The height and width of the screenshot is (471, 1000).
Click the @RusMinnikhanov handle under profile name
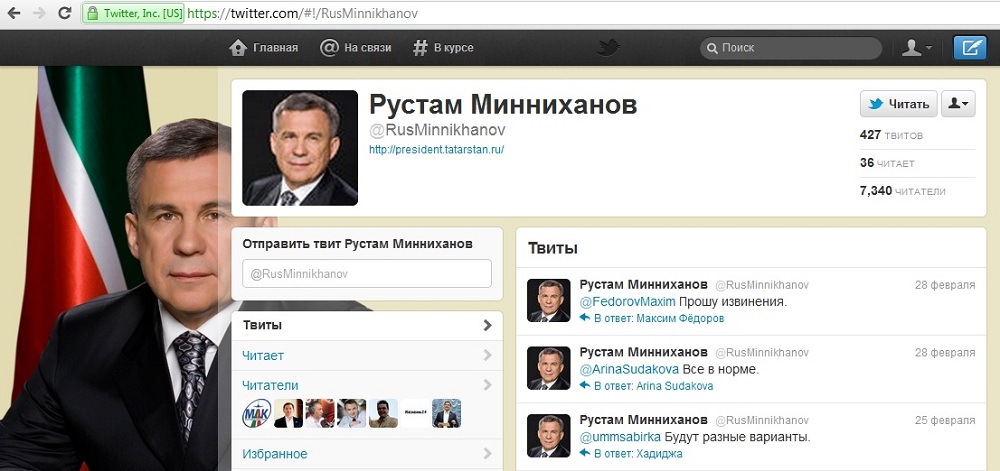438,130
